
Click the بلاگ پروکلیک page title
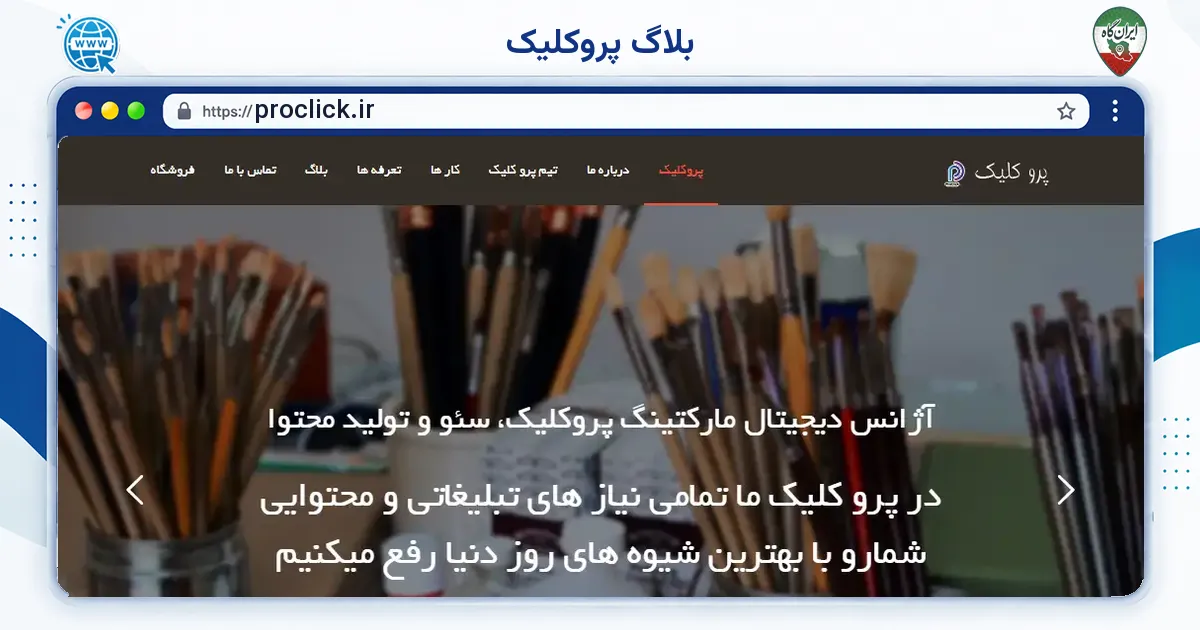[600, 43]
